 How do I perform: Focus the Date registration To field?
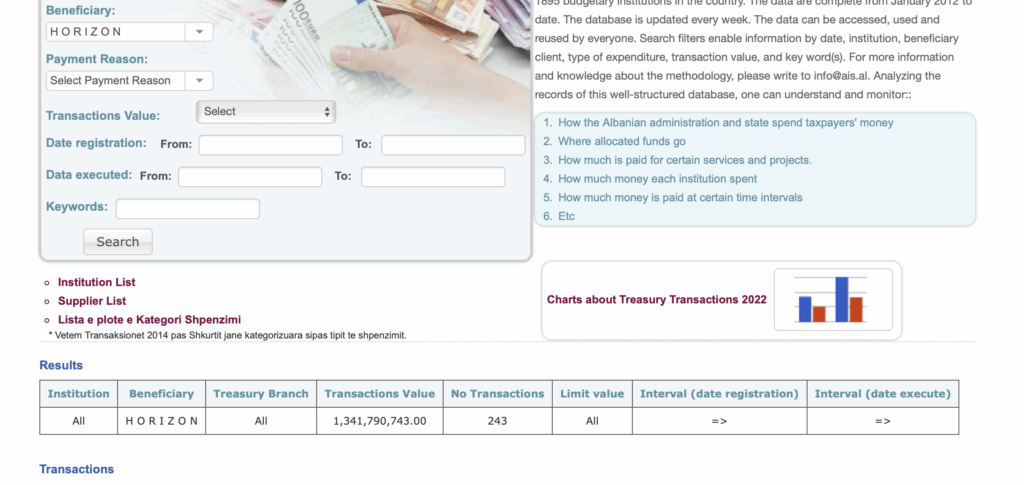coord(453,145)
